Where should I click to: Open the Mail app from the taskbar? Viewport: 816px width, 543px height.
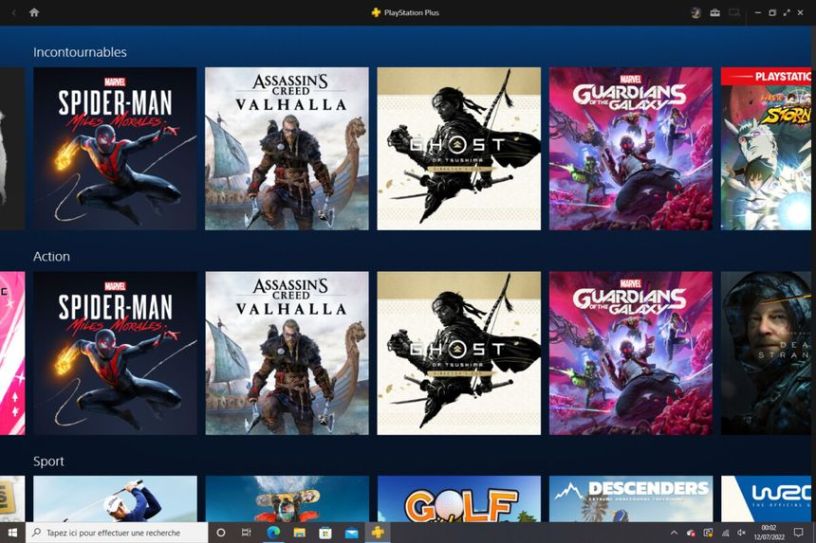(351, 532)
